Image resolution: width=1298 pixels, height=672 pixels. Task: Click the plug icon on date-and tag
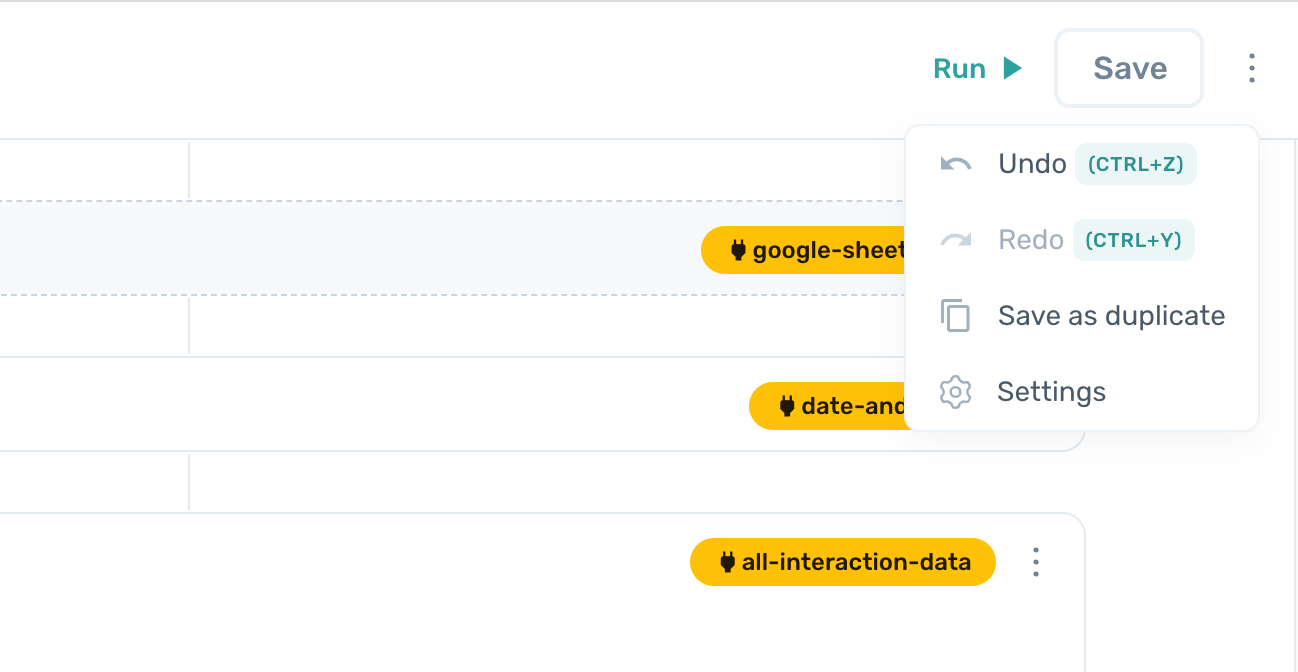(x=786, y=406)
